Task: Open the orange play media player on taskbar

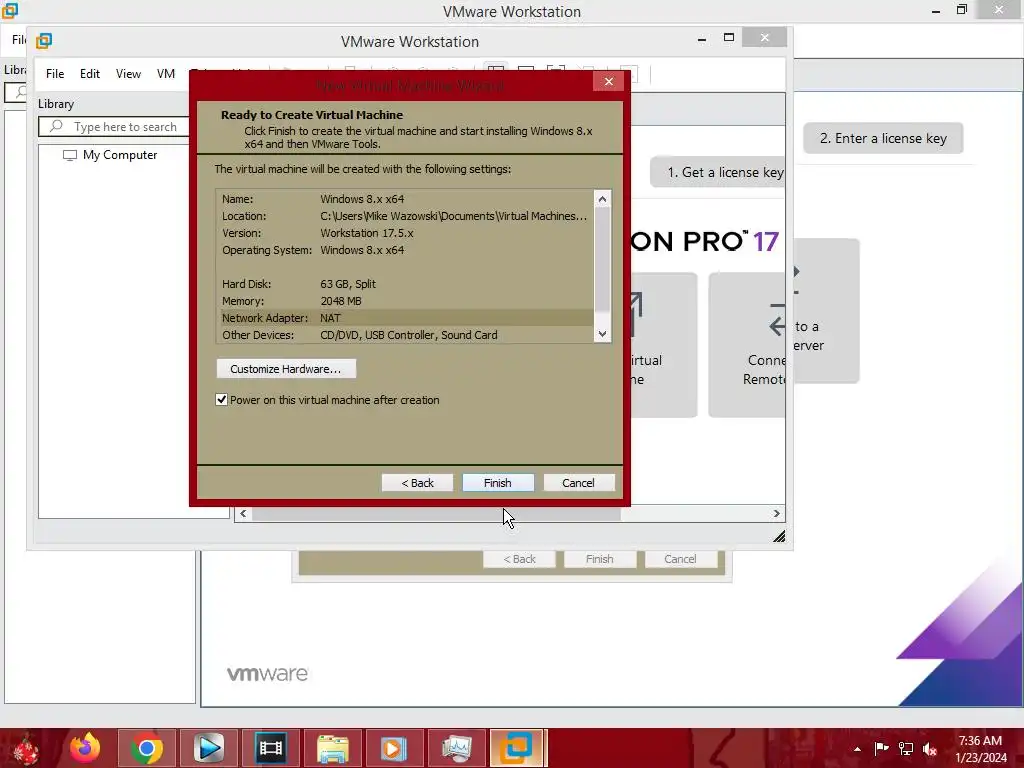Action: point(394,748)
